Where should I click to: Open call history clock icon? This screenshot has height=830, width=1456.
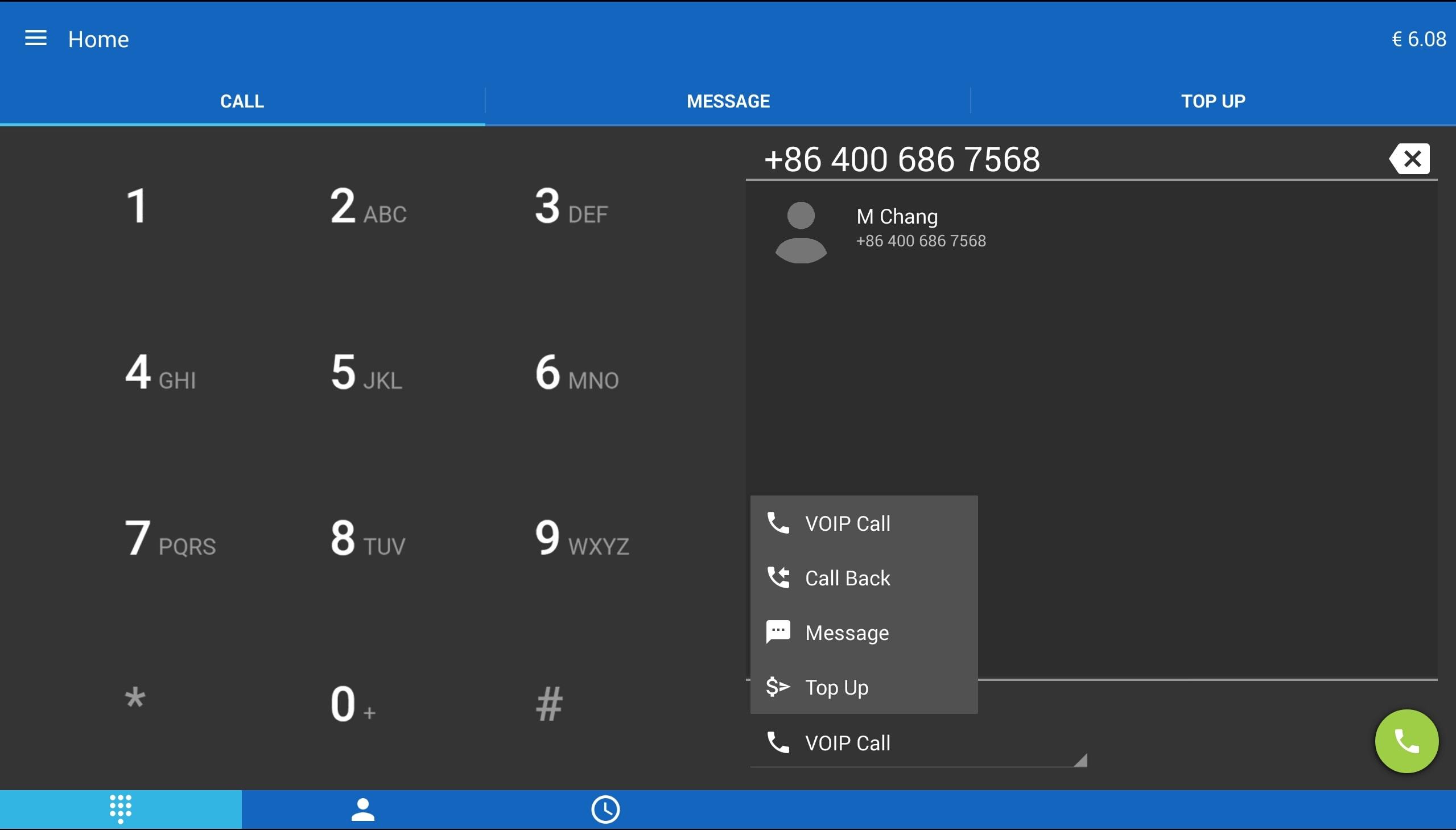605,810
